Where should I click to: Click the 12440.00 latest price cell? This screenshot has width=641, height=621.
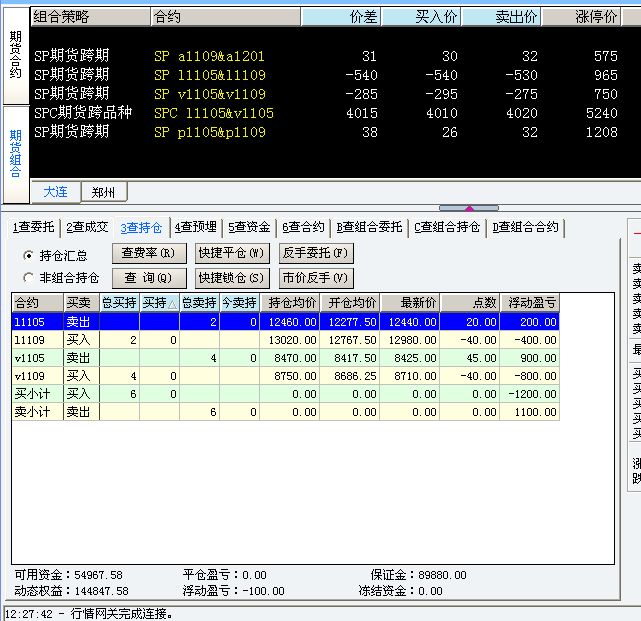(410, 322)
